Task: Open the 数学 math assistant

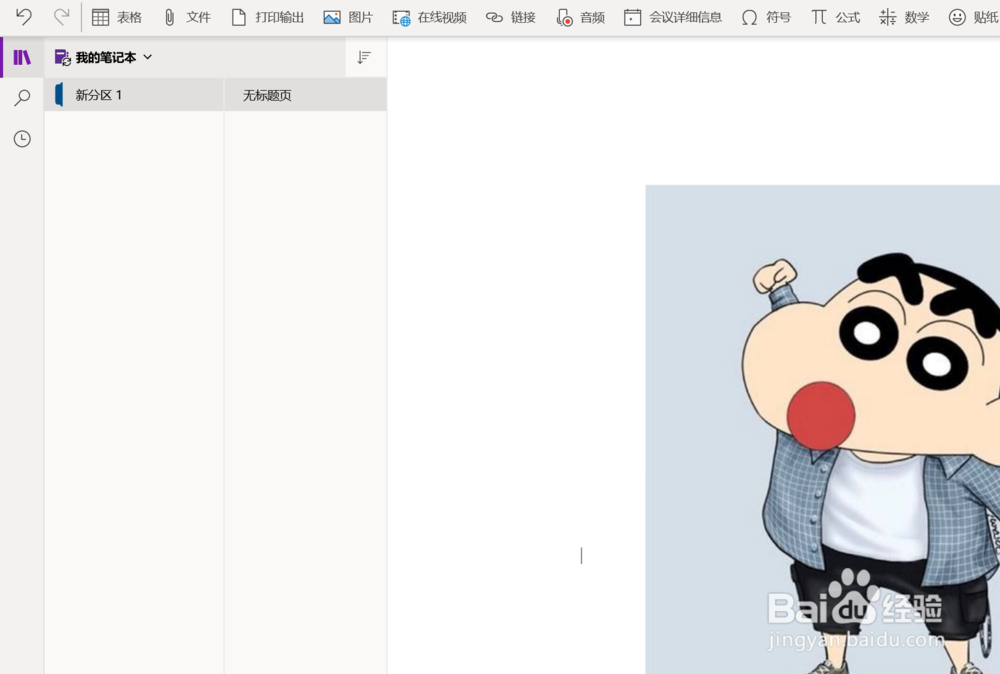Action: click(904, 17)
